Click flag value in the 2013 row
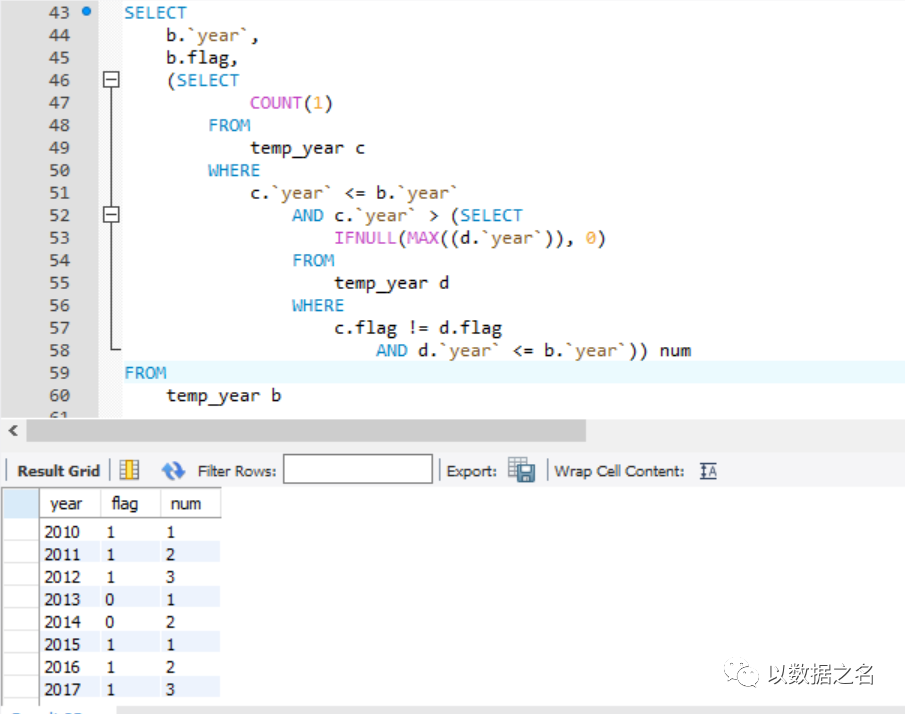The image size is (905, 714). click(x=130, y=599)
